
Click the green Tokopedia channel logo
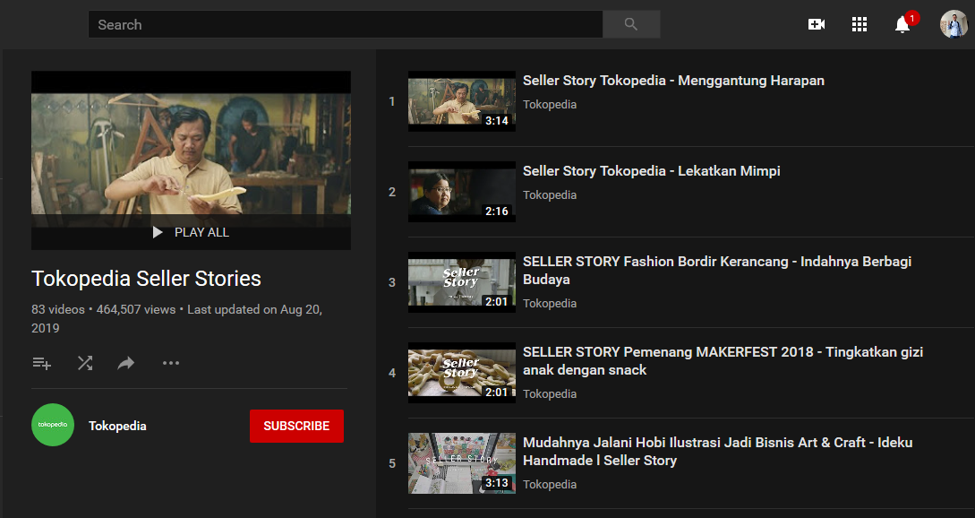53,425
